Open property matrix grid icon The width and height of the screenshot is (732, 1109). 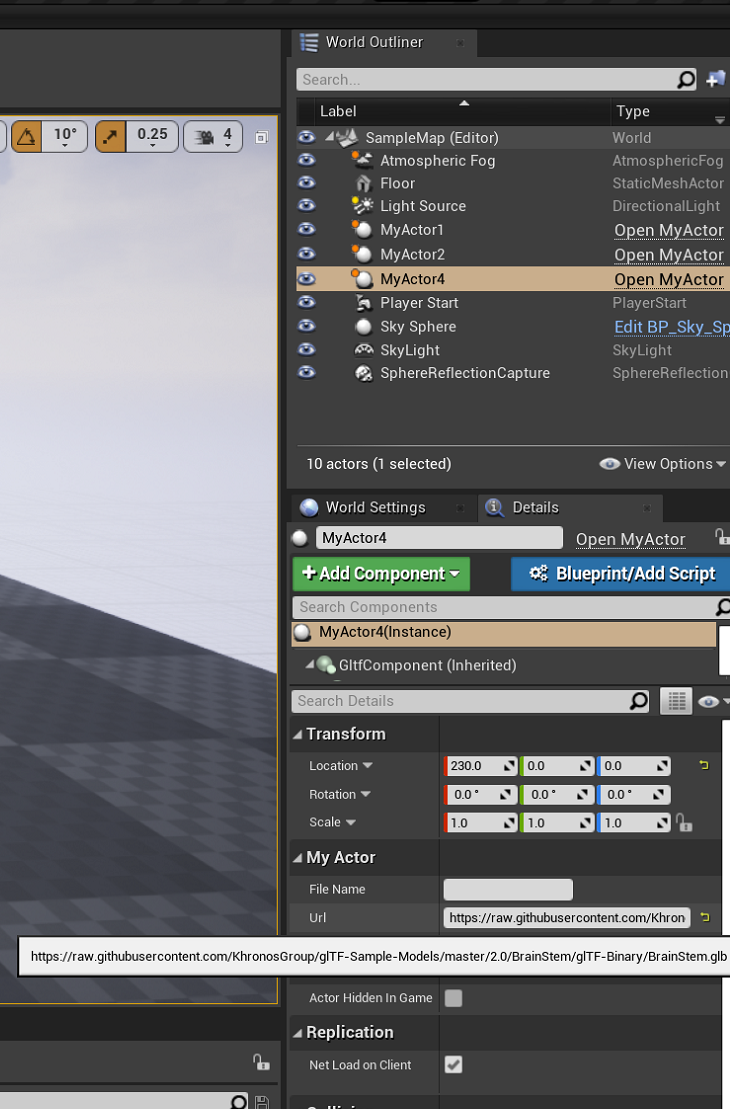pos(676,701)
